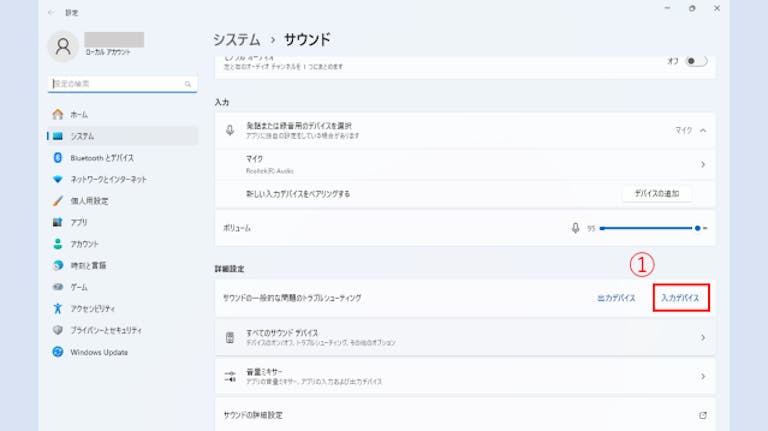Click the アクセシビリティ person icon
This screenshot has height=431, width=768.
coord(58,309)
